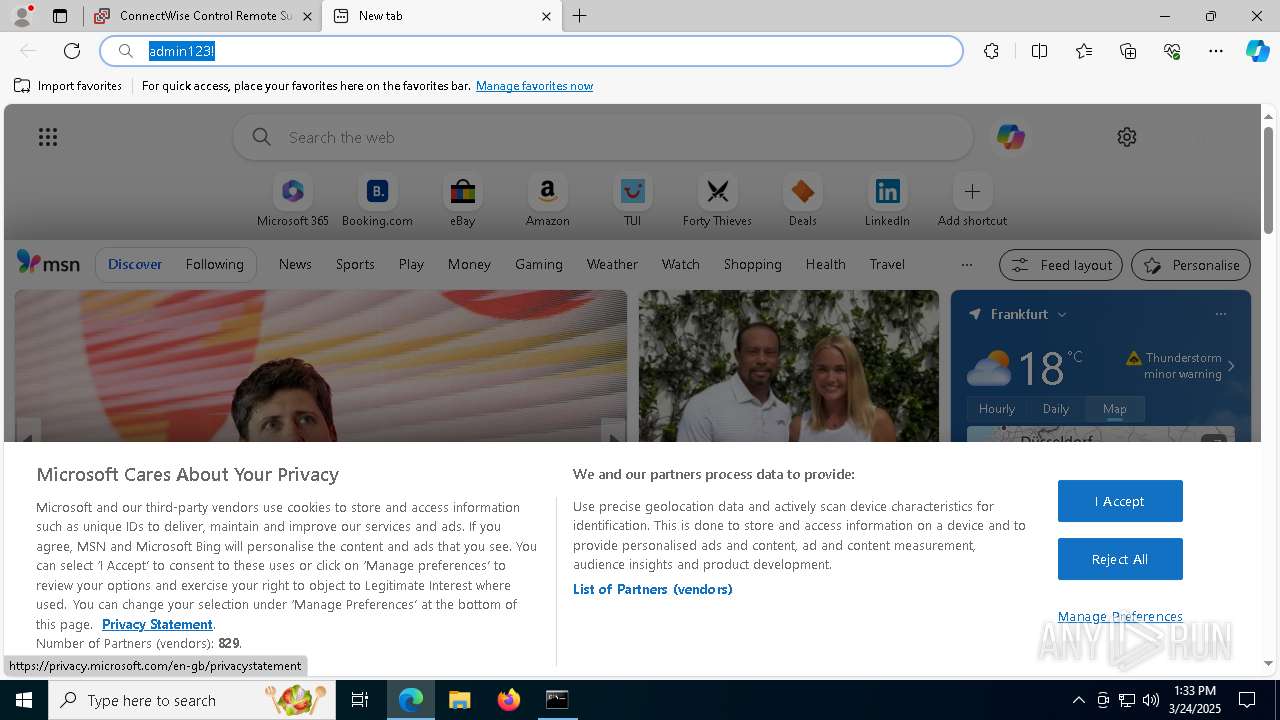1280x720 pixels.
Task: Open the Microsoft 365 shortcut
Action: point(293,201)
